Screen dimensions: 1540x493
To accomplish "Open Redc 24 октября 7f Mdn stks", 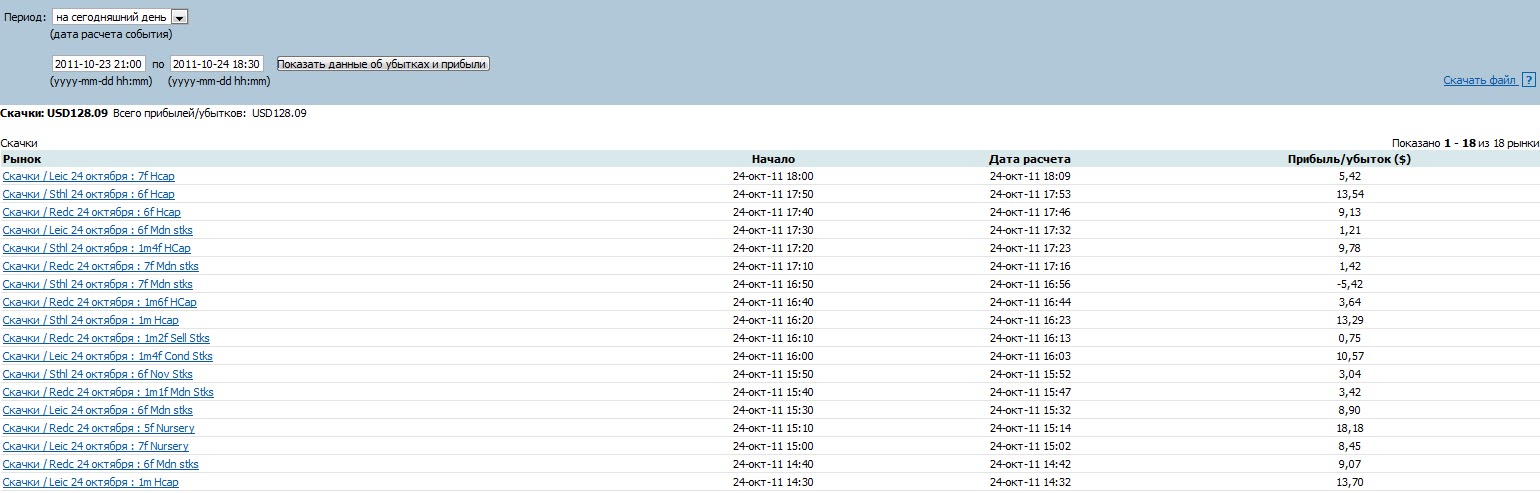I will 101,266.
